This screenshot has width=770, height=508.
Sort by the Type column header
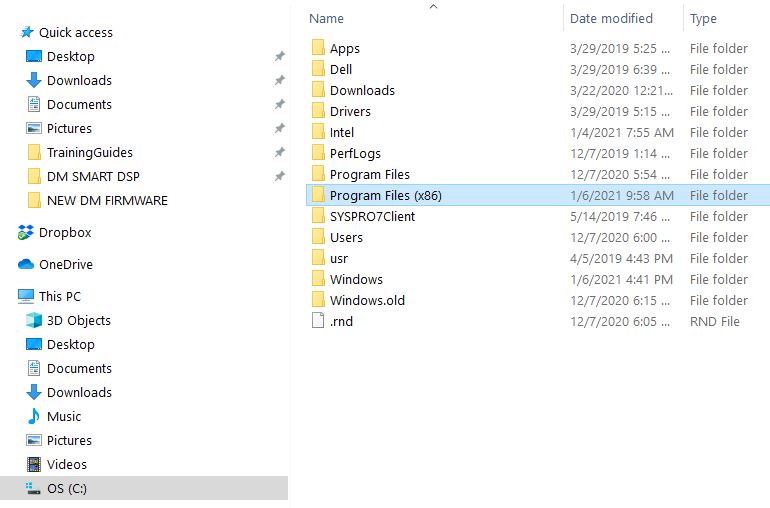703,19
